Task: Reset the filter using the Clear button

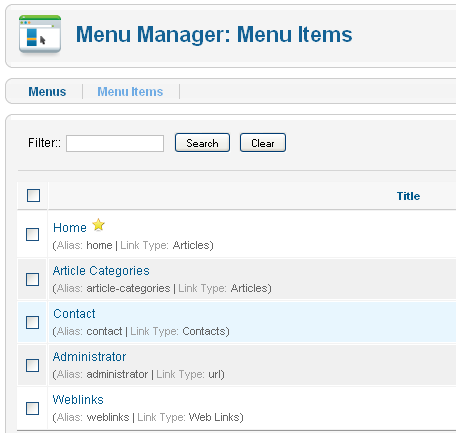Action: point(263,143)
